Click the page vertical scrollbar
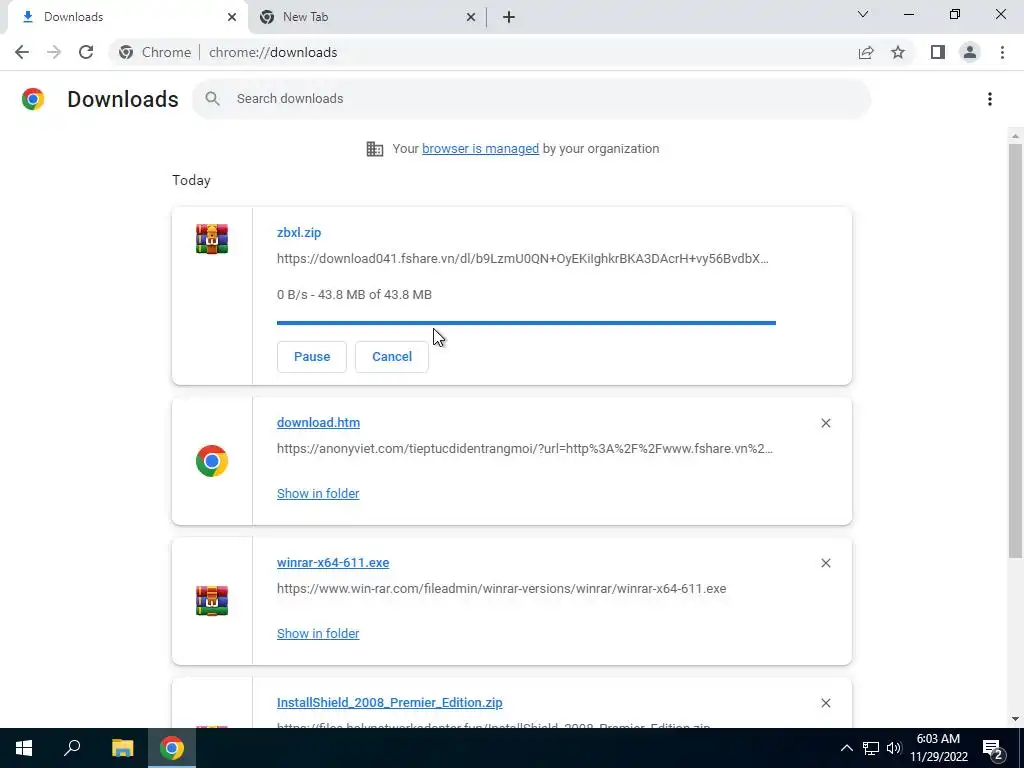Image resolution: width=1024 pixels, height=768 pixels. pyautogui.click(x=1015, y=351)
